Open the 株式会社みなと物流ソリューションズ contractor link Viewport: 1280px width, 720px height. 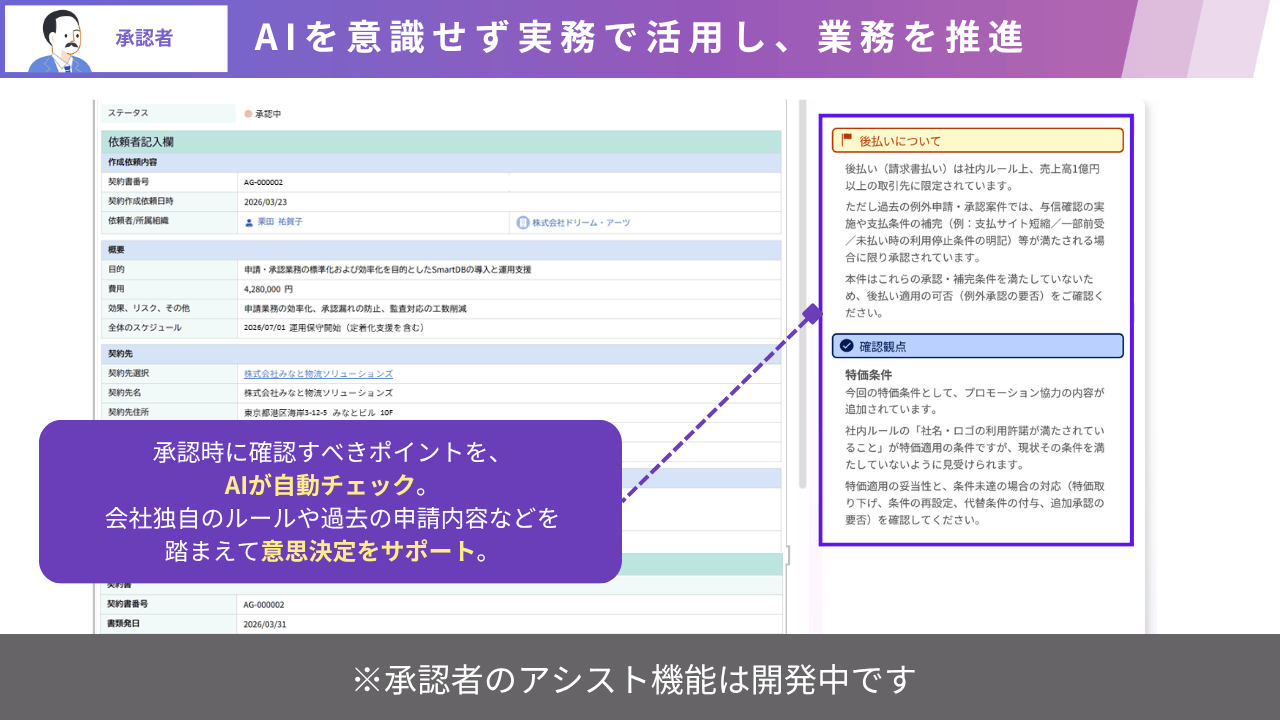315,371
